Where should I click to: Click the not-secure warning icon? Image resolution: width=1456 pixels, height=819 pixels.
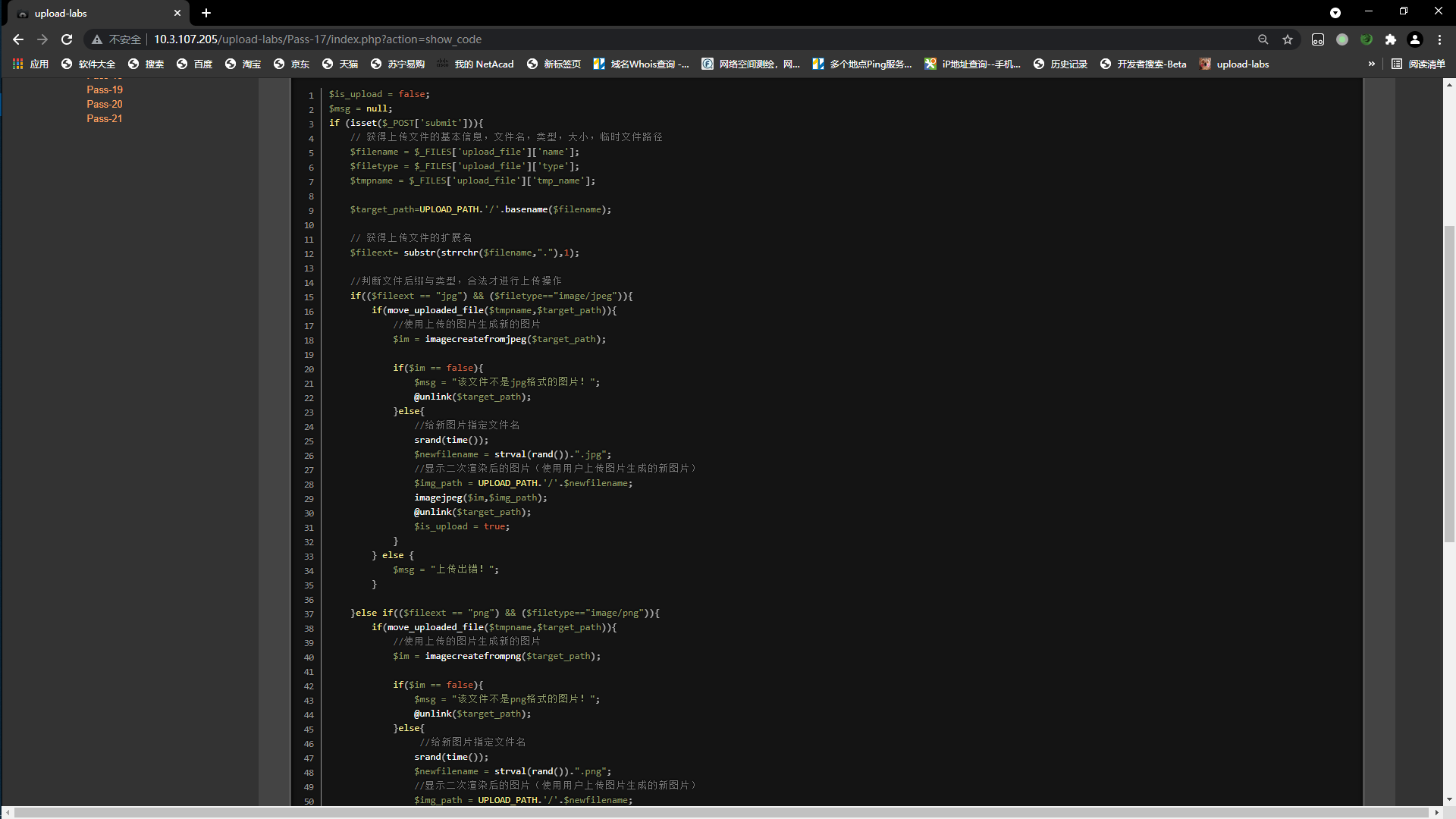coord(97,39)
